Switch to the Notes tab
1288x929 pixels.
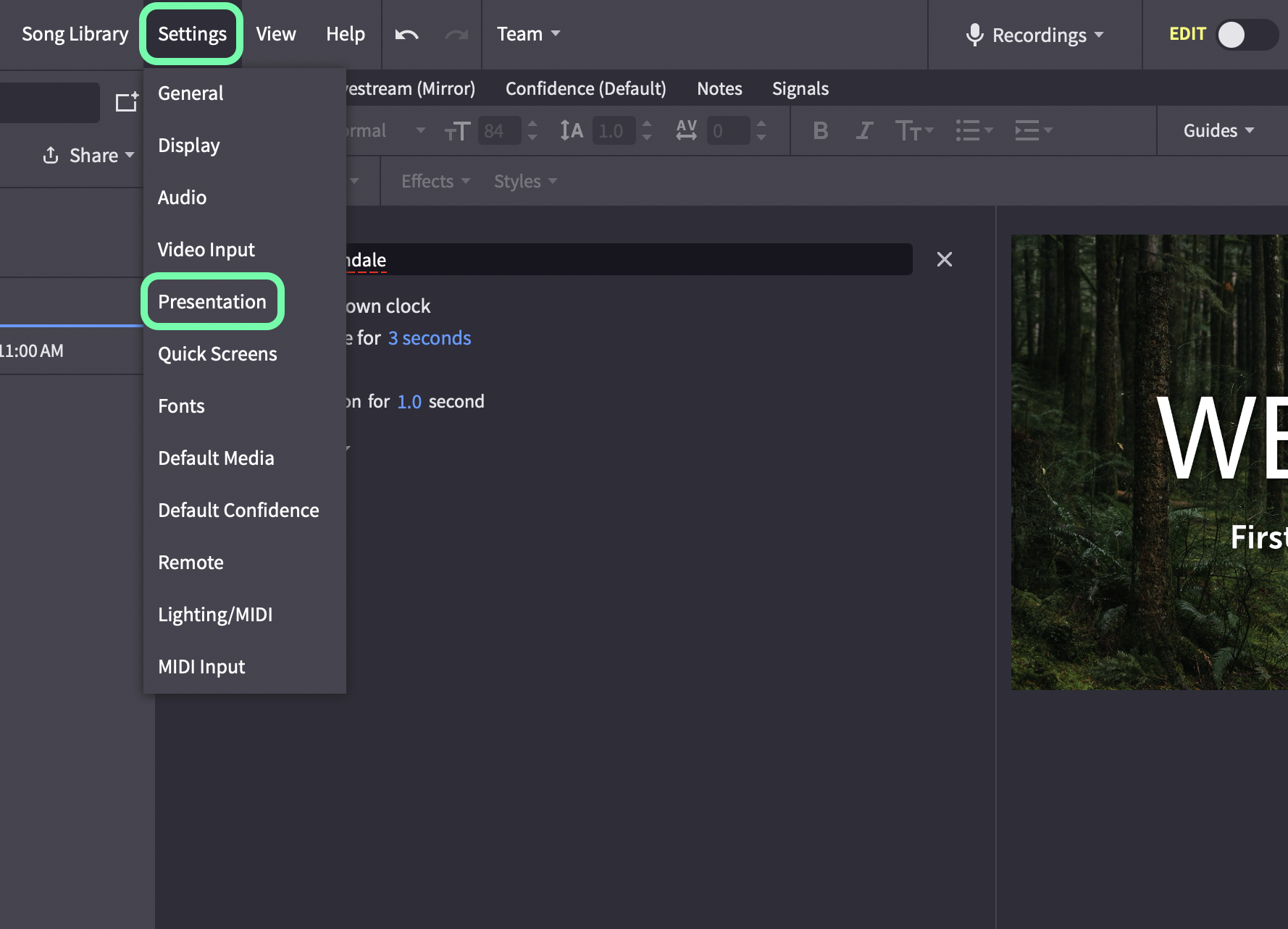[719, 89]
